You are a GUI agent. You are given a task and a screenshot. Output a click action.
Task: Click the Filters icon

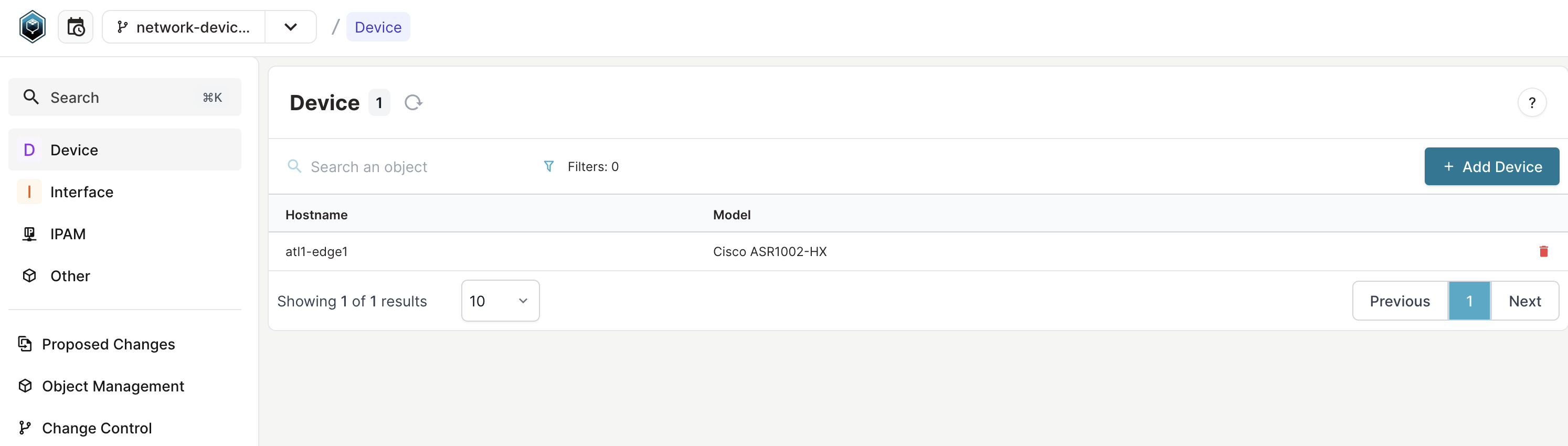click(548, 166)
